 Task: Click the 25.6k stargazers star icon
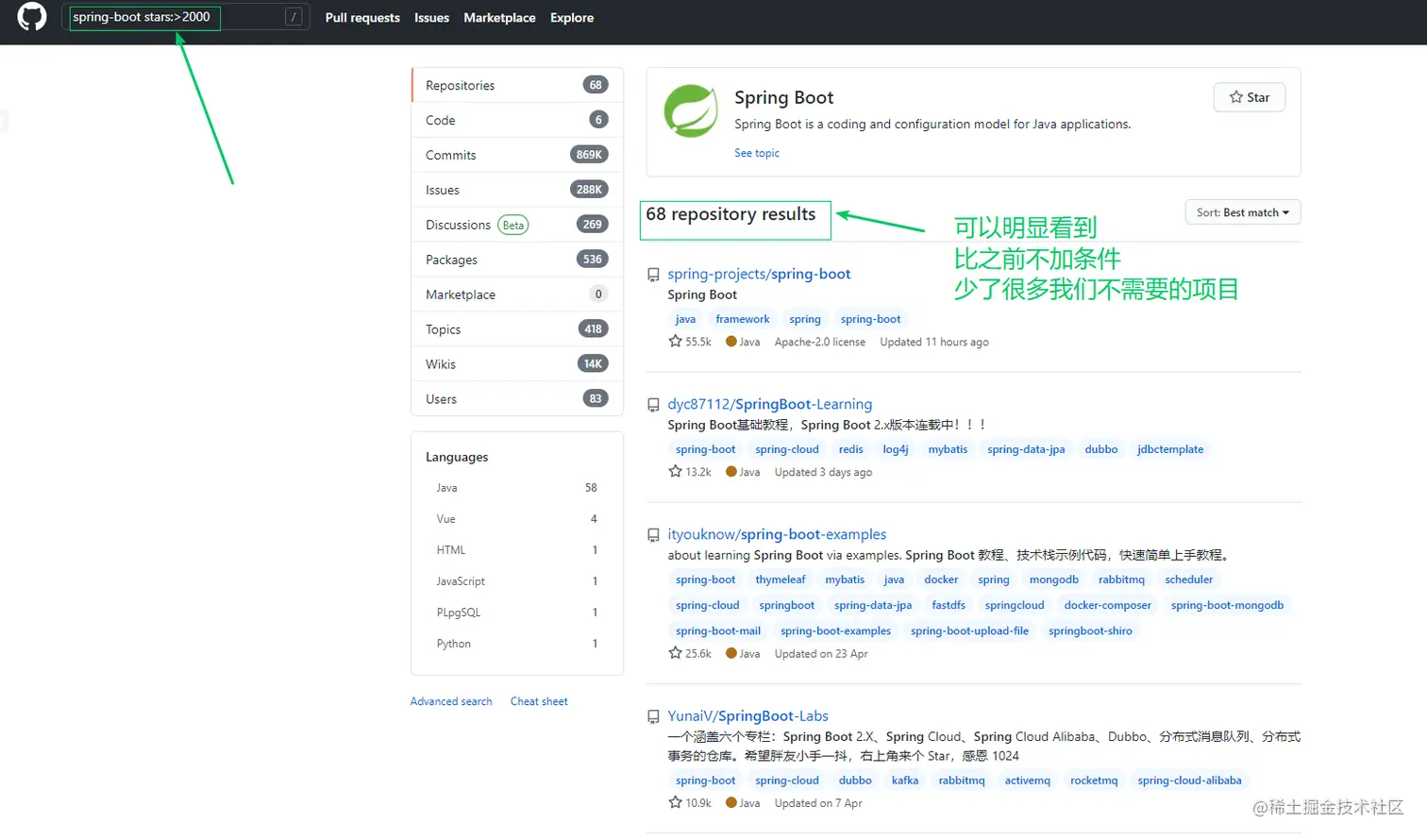[x=675, y=653]
